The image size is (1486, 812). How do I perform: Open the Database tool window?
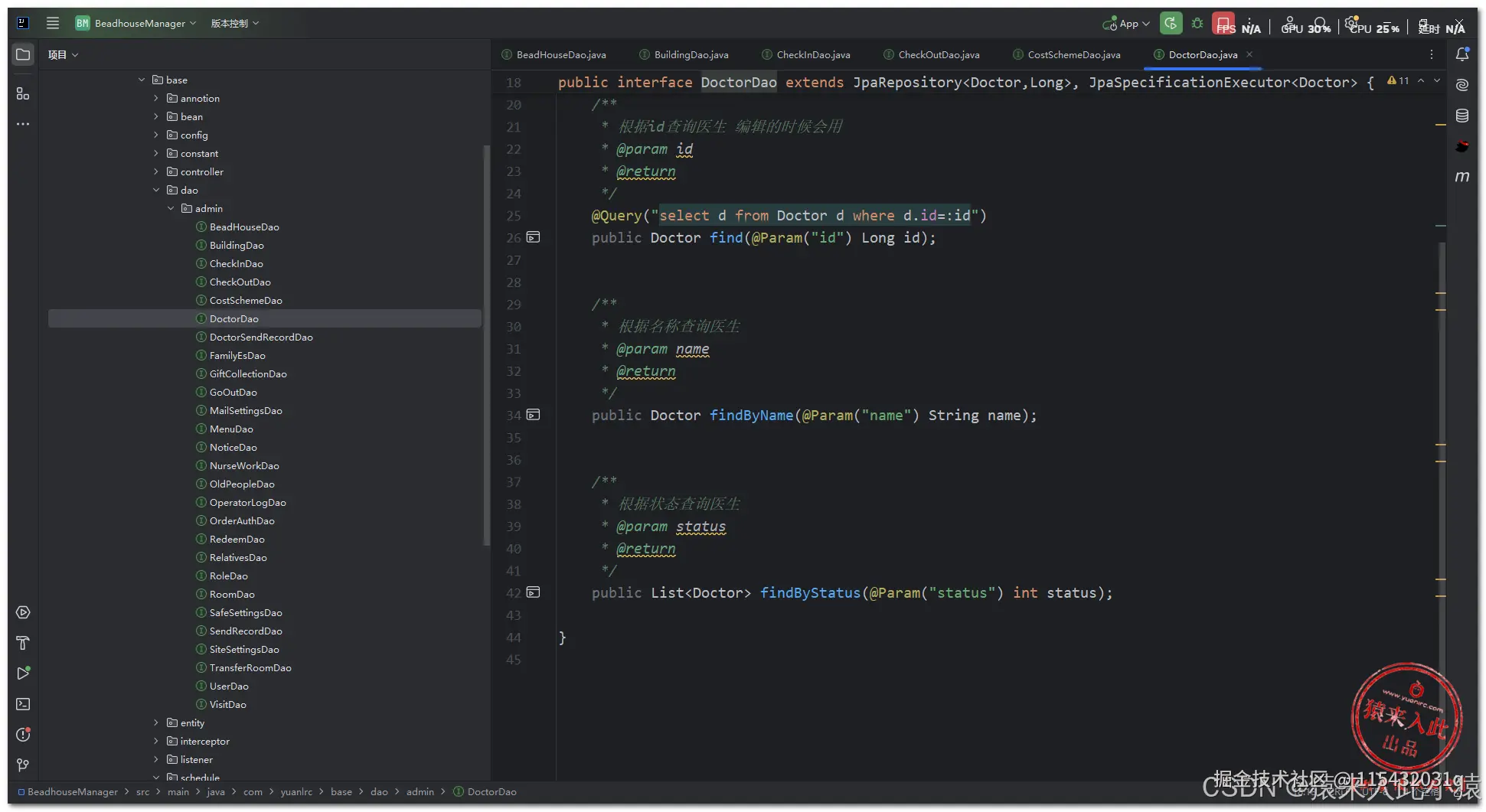tap(1462, 116)
